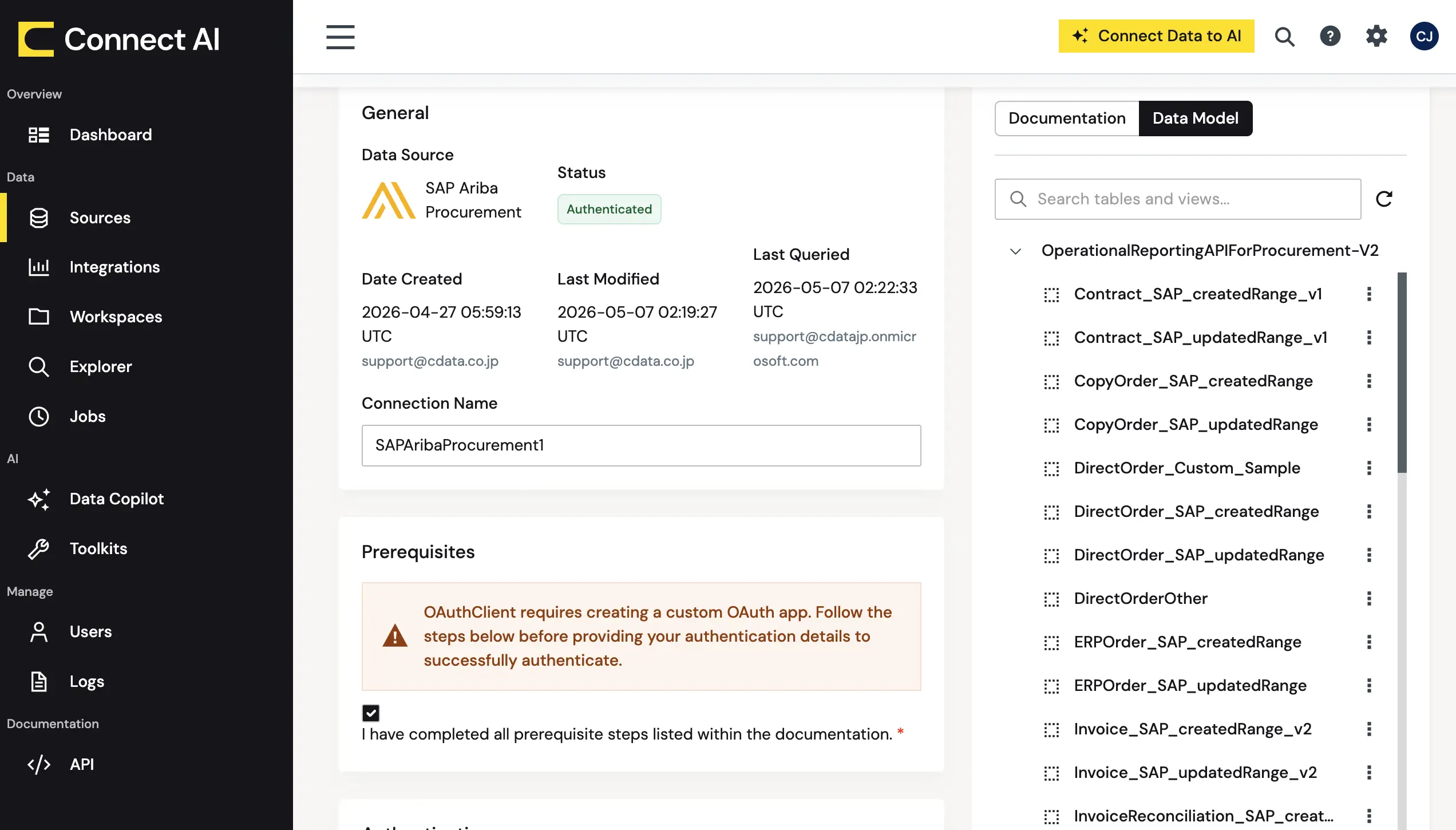Click table icon beside DirectOrder_SAP_createdRange
The width and height of the screenshot is (1456, 830).
(x=1051, y=512)
